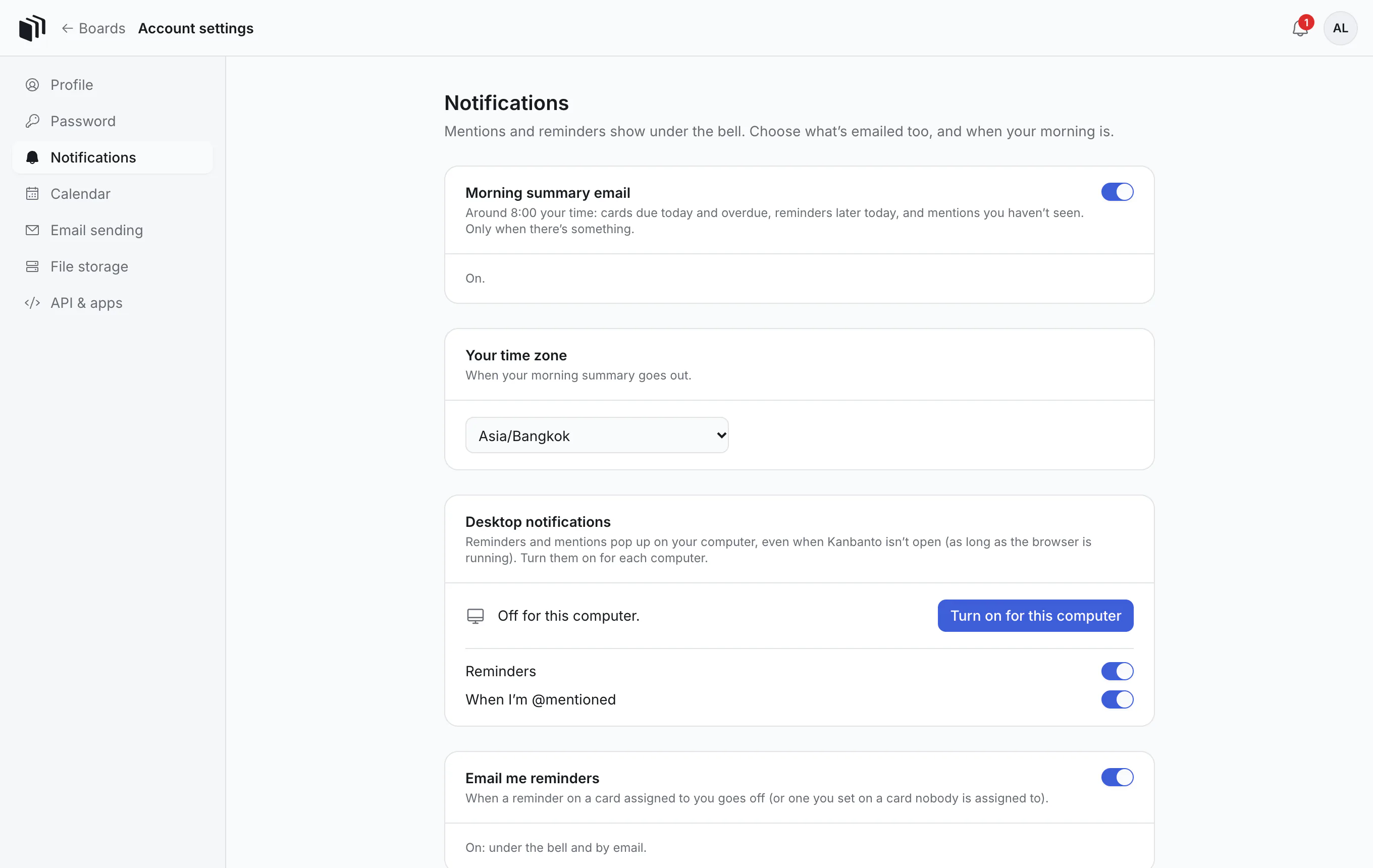
Task: Click the 'When your morning summary goes out.' text
Action: click(x=578, y=375)
